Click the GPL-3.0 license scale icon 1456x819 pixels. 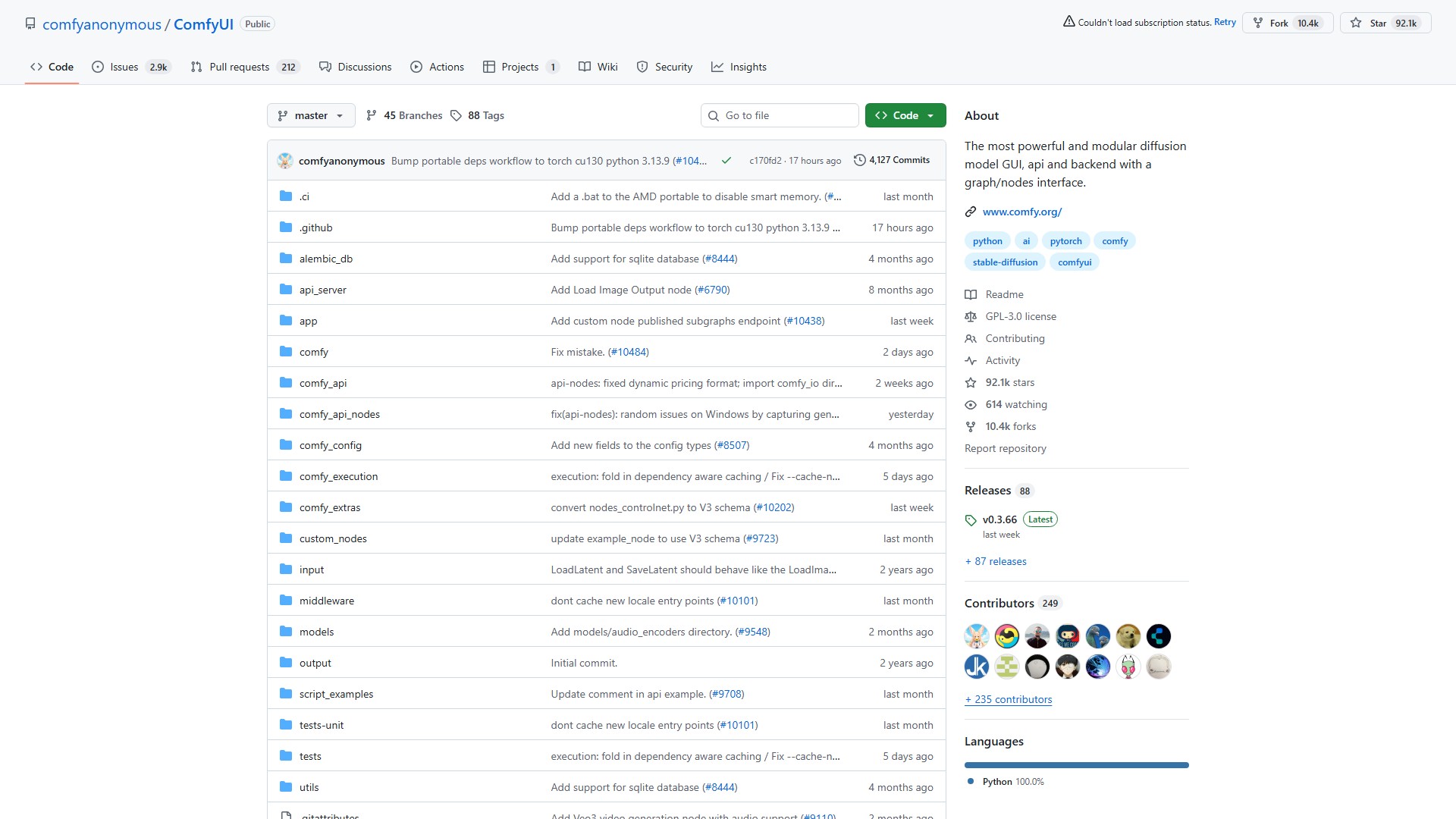click(971, 316)
